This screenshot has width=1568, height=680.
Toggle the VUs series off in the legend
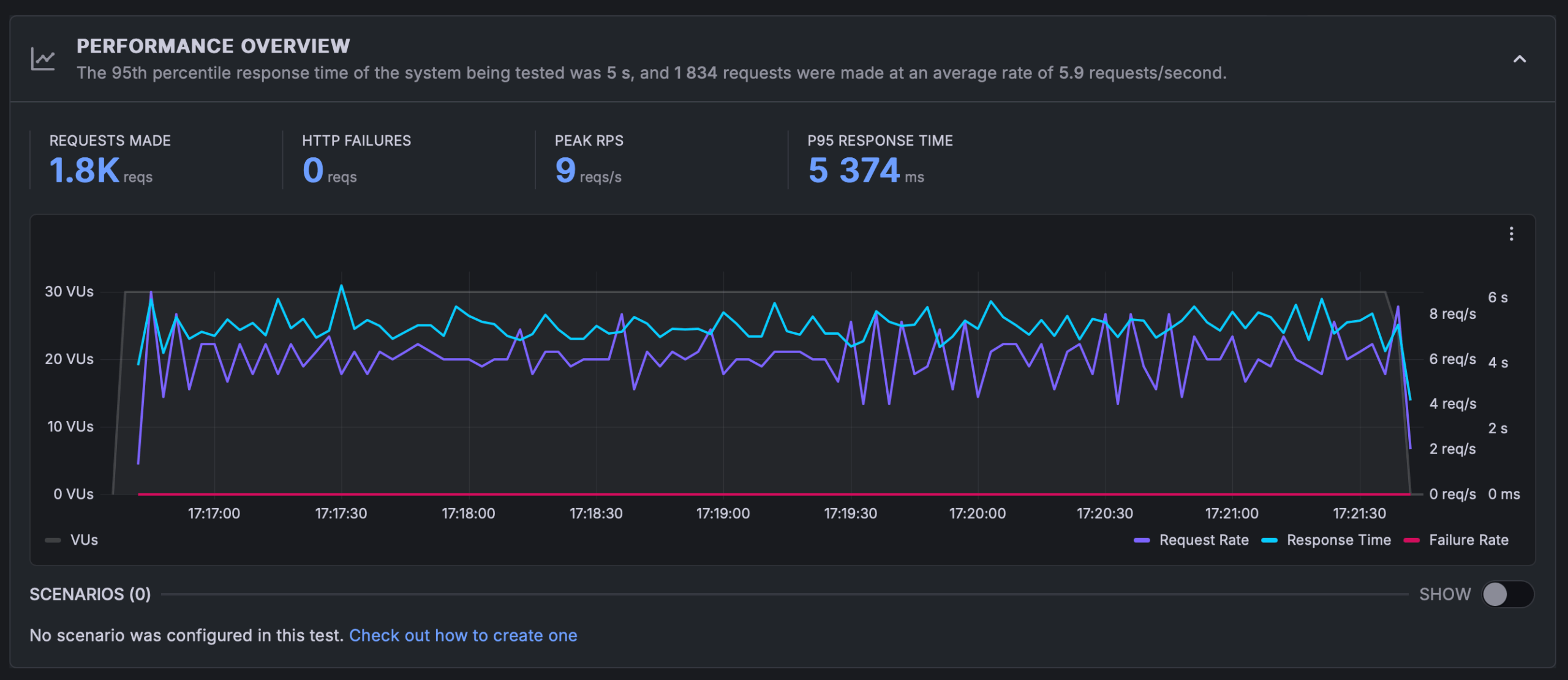click(x=84, y=540)
